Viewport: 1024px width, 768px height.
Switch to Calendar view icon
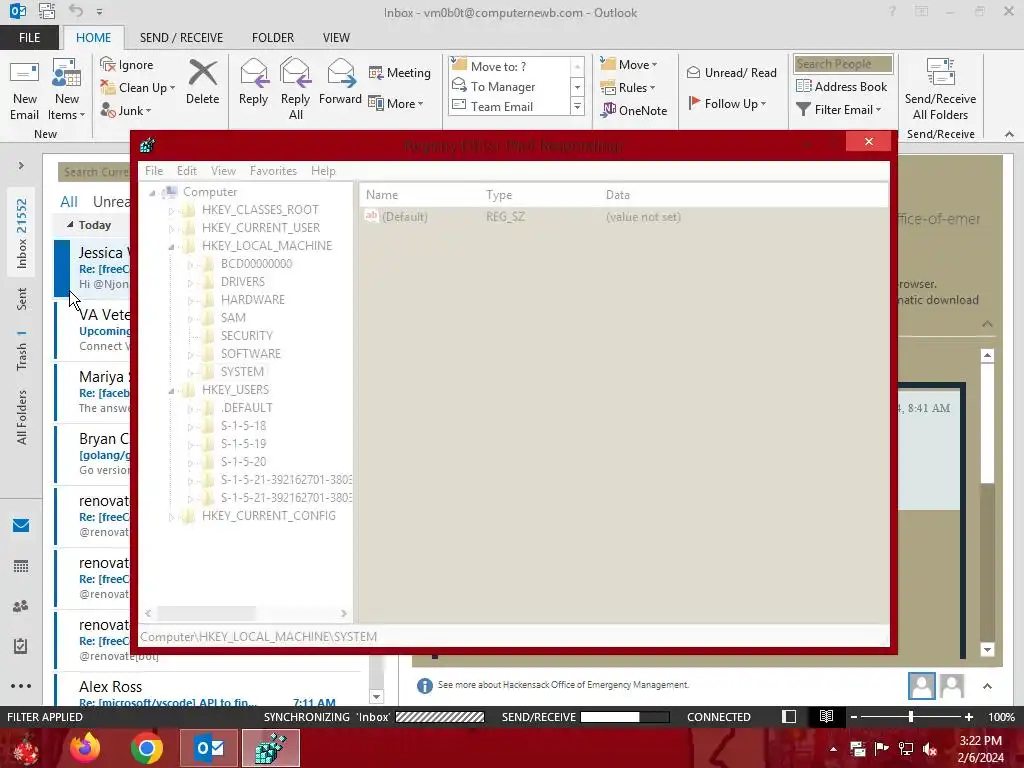(x=21, y=566)
